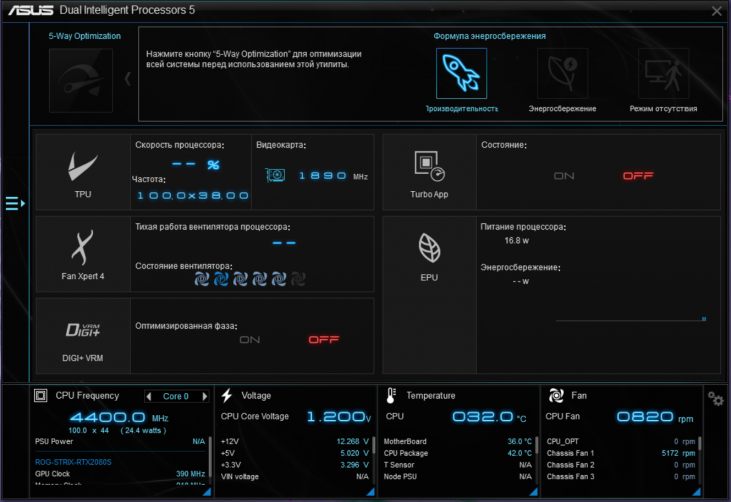Click the Voltage lightning bolt icon
The height and width of the screenshot is (502, 731).
227,395
